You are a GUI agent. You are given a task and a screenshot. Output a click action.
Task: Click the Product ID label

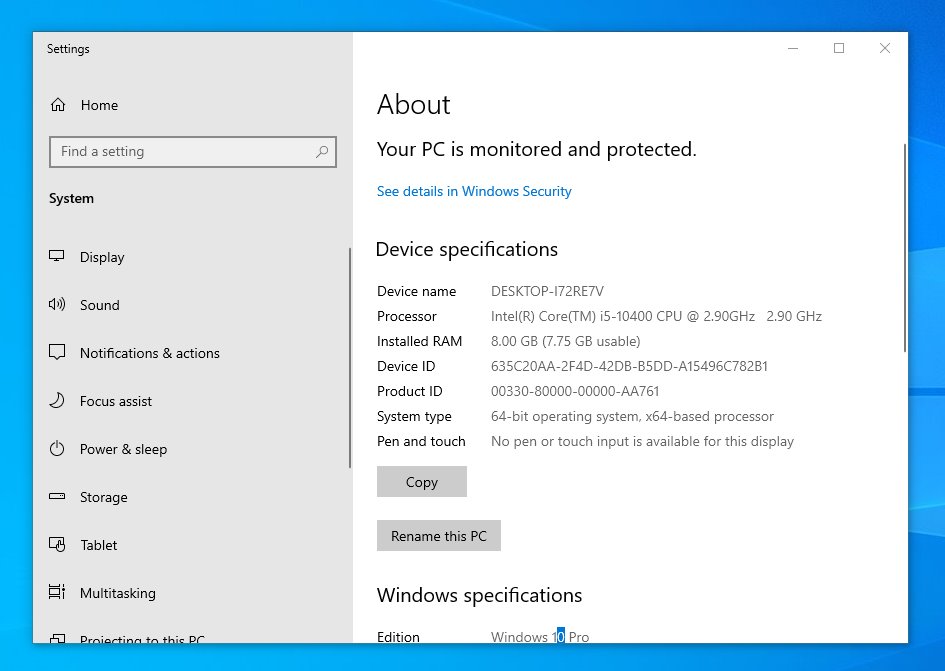point(410,391)
